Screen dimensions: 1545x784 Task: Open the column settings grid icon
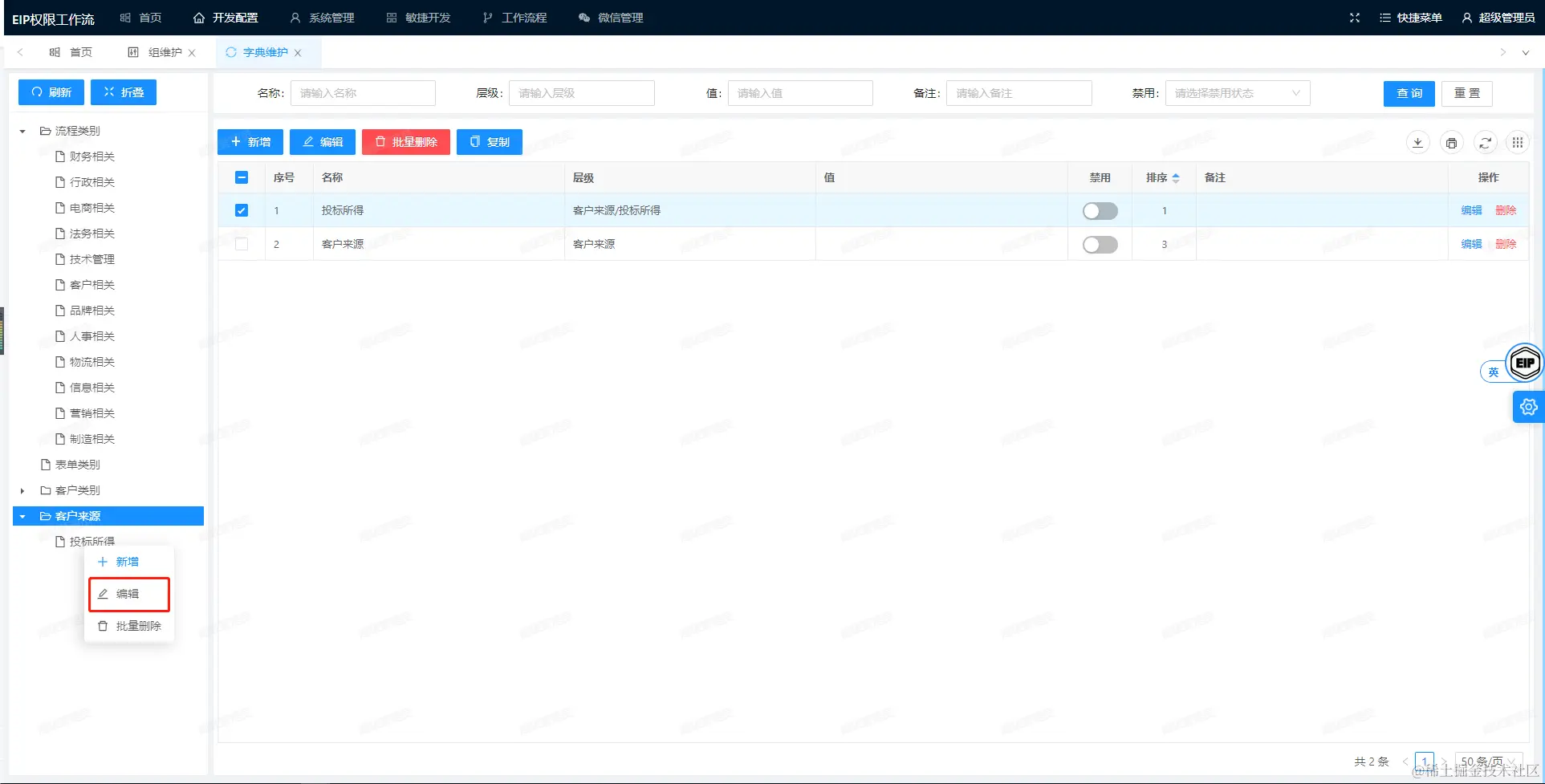[1518, 143]
